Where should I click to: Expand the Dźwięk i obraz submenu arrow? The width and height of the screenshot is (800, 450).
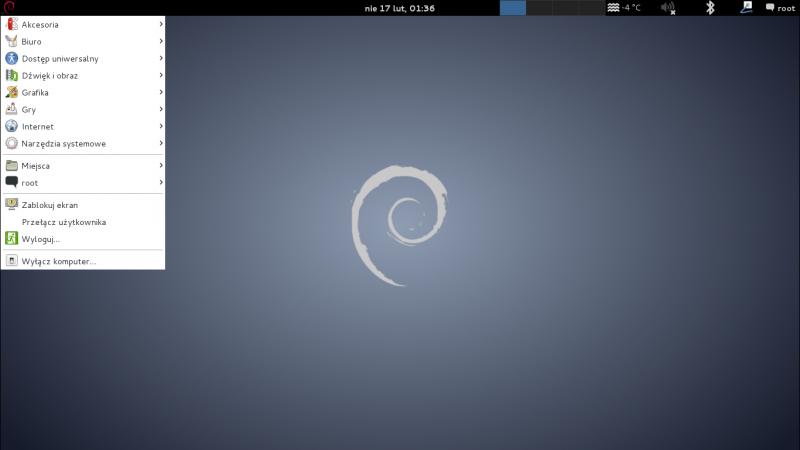coord(160,75)
